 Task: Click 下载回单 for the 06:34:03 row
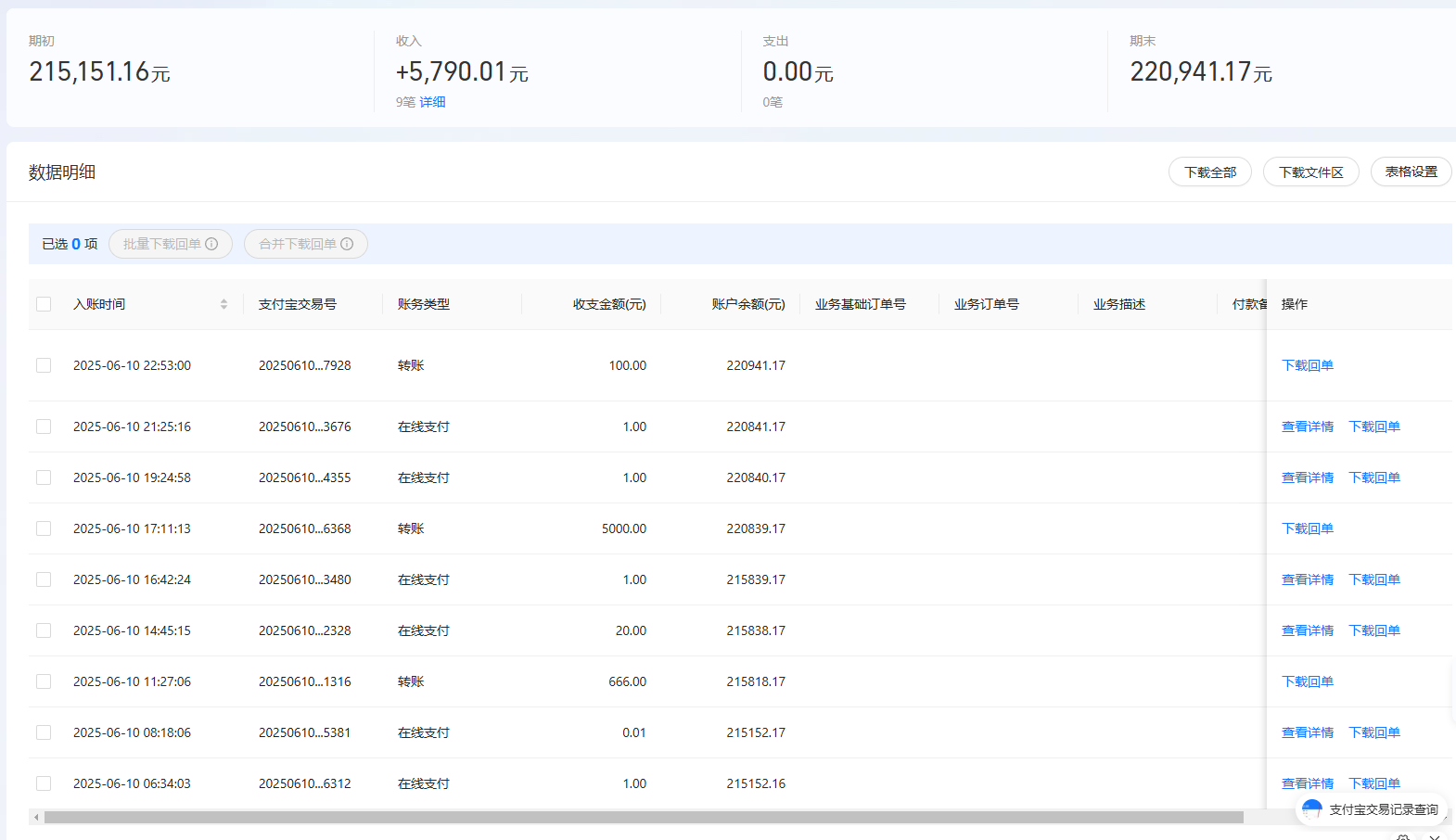click(1374, 783)
